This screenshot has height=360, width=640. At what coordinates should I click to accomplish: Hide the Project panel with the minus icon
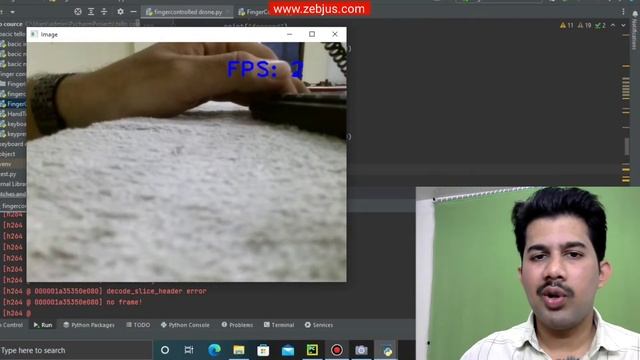tap(133, 12)
